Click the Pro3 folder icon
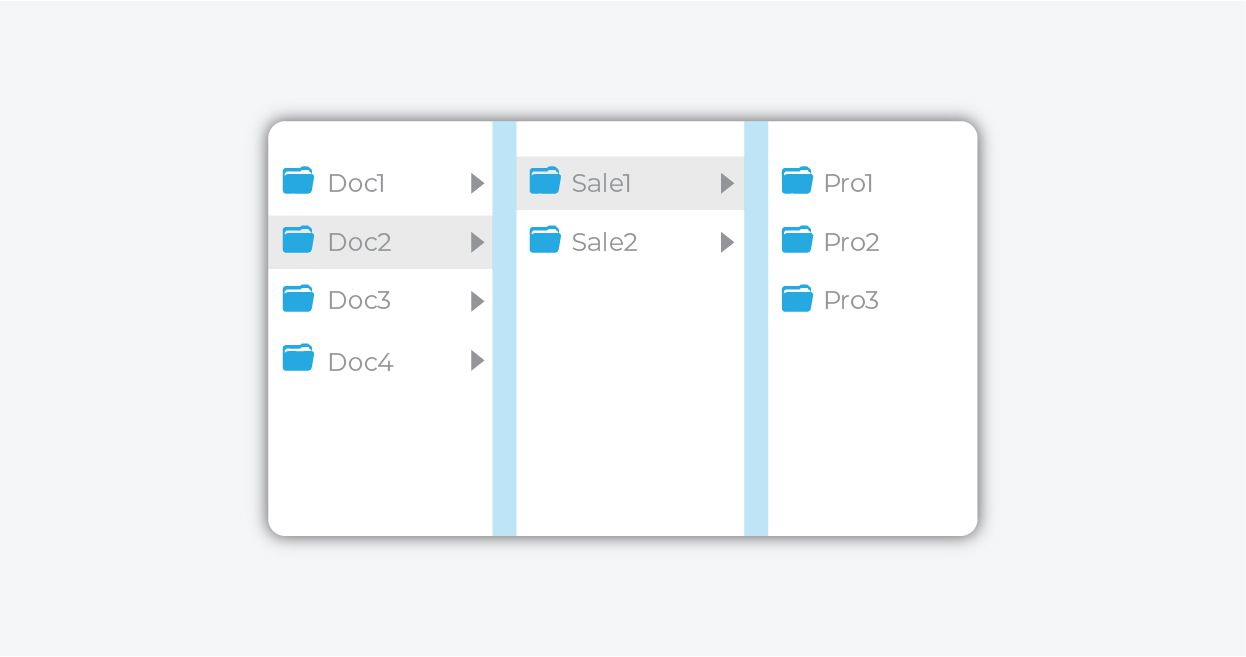This screenshot has height=657, width=1246. click(x=797, y=299)
